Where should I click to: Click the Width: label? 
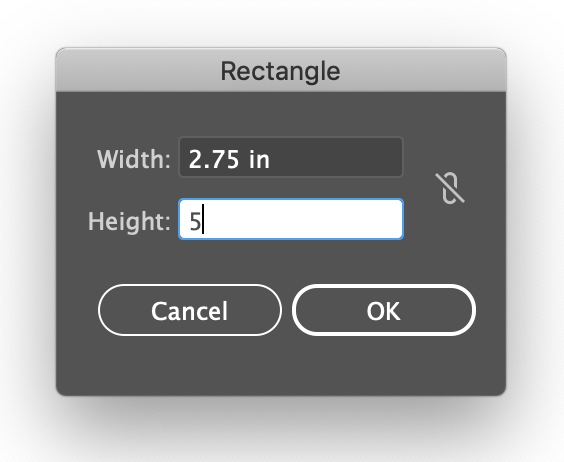pyautogui.click(x=133, y=159)
